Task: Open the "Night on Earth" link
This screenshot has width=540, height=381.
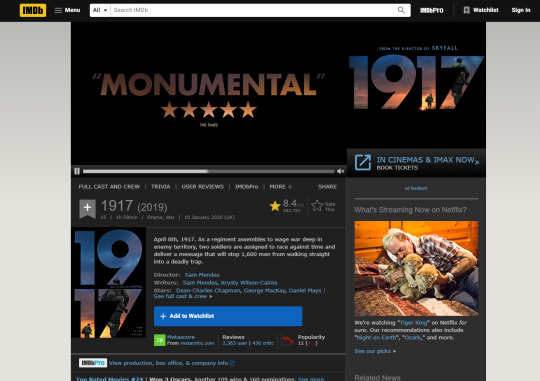Action: [x=376, y=338]
